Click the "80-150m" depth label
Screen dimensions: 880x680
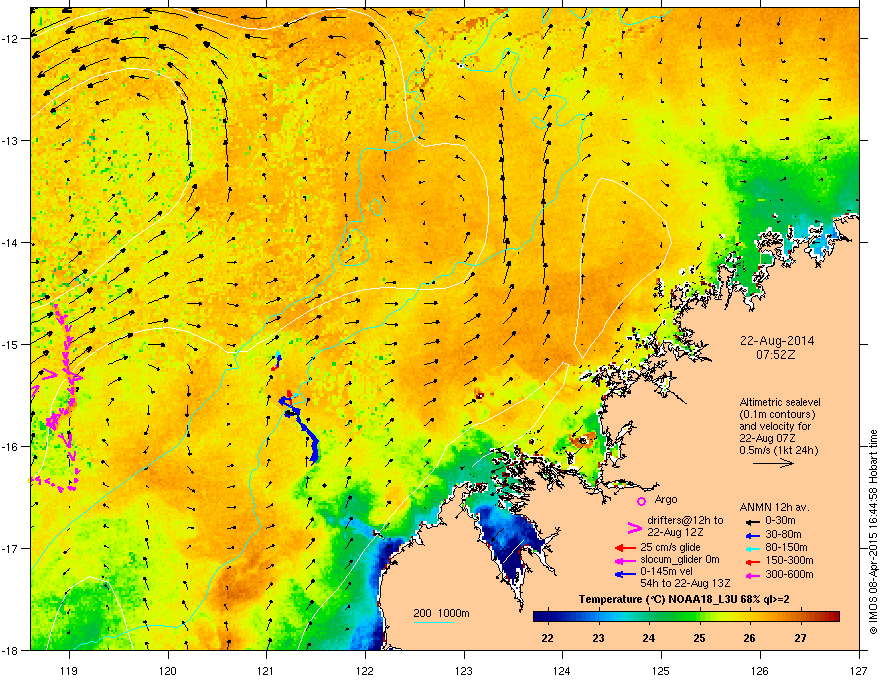[786, 547]
